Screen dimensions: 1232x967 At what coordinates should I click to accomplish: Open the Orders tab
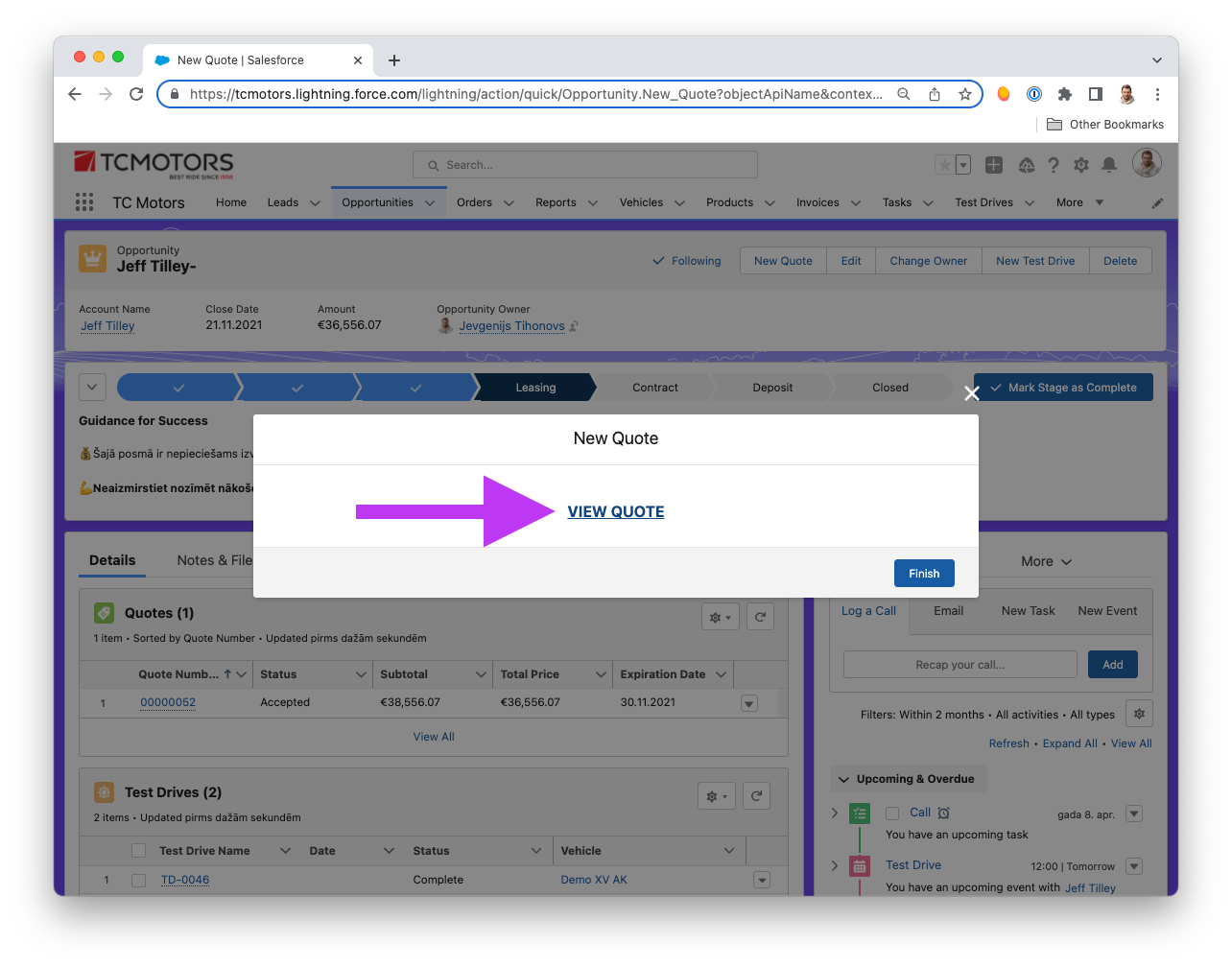474,202
